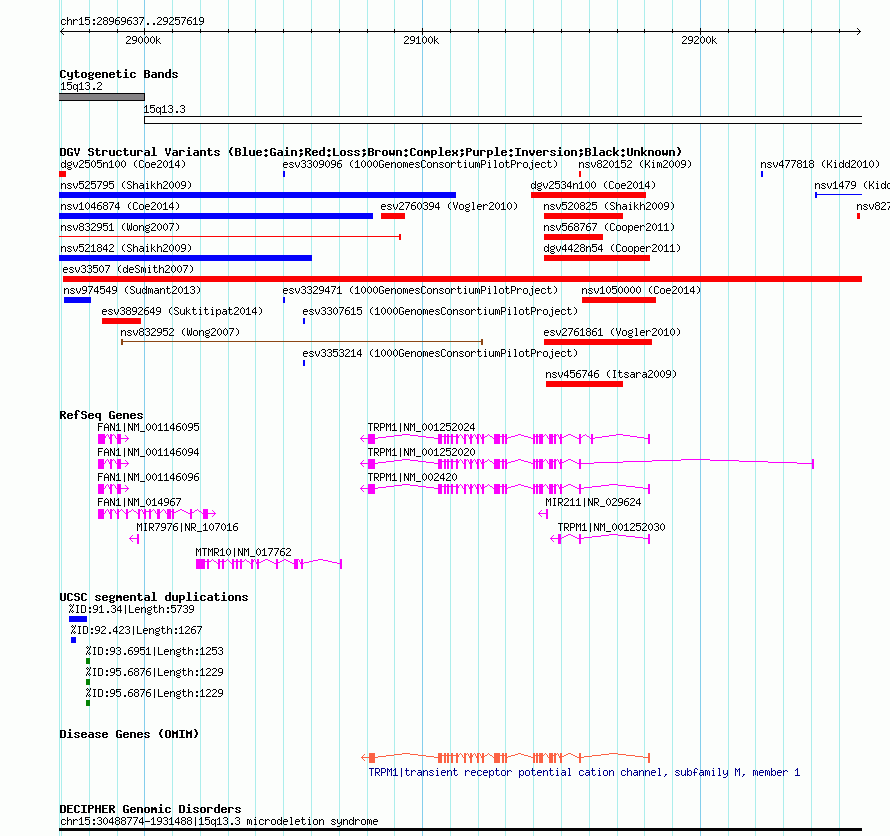The width and height of the screenshot is (890, 836).
Task: Click the 29000k ruler tick label
Action: point(143,40)
